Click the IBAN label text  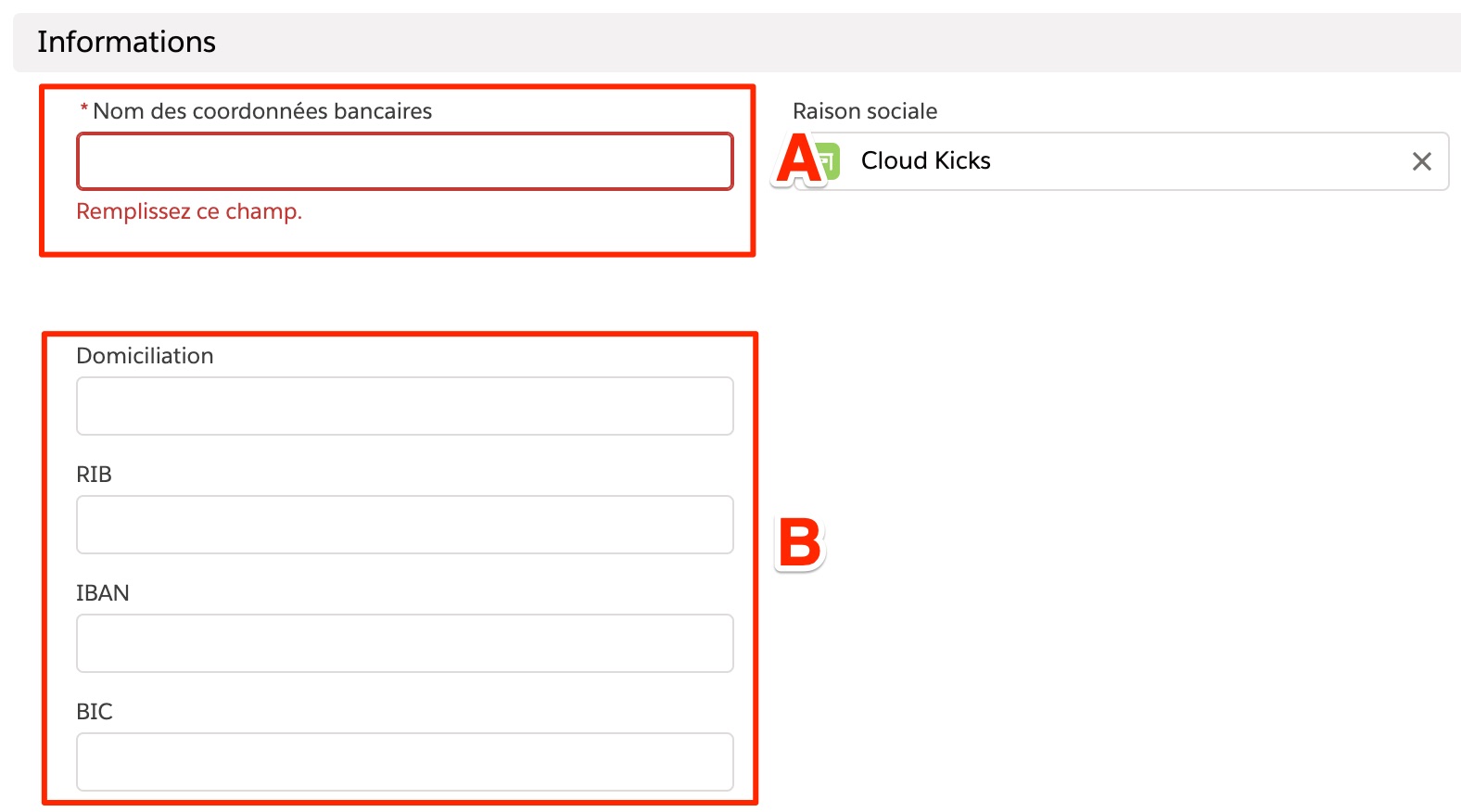point(102,593)
